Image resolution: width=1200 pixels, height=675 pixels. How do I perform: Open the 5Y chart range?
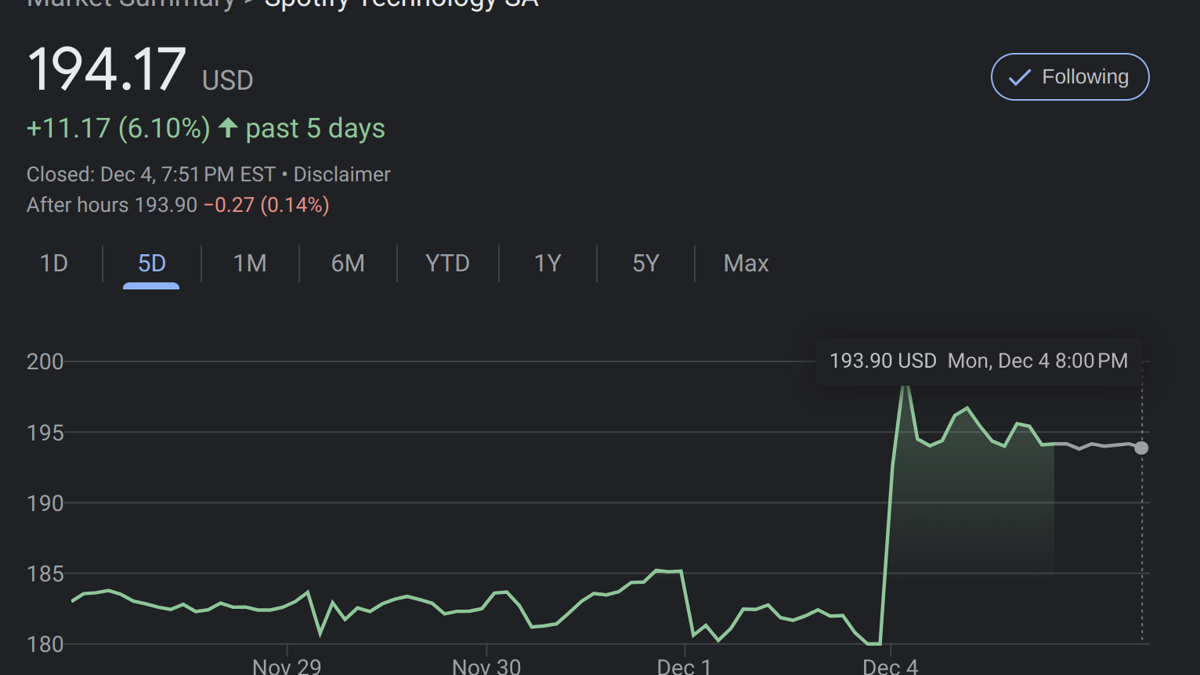click(645, 264)
